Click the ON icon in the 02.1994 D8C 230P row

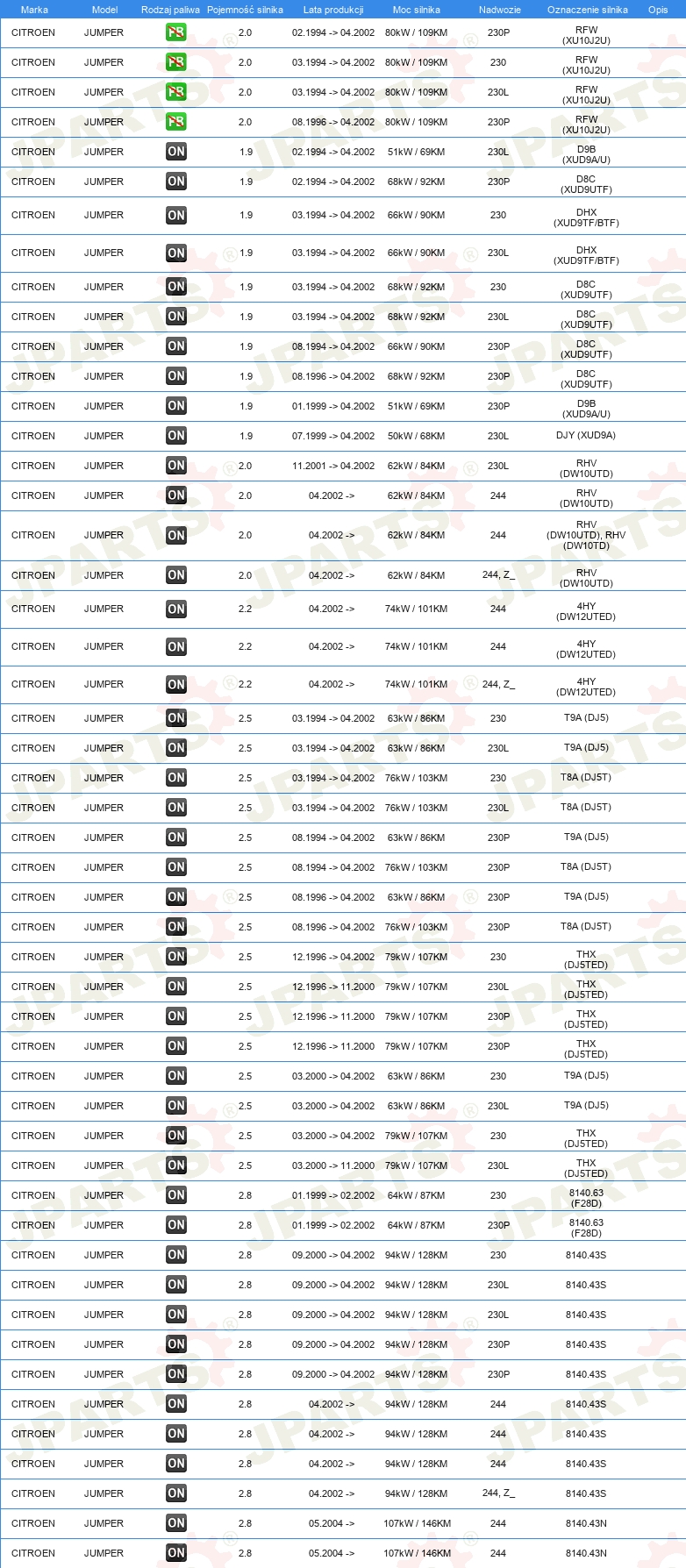[x=176, y=182]
